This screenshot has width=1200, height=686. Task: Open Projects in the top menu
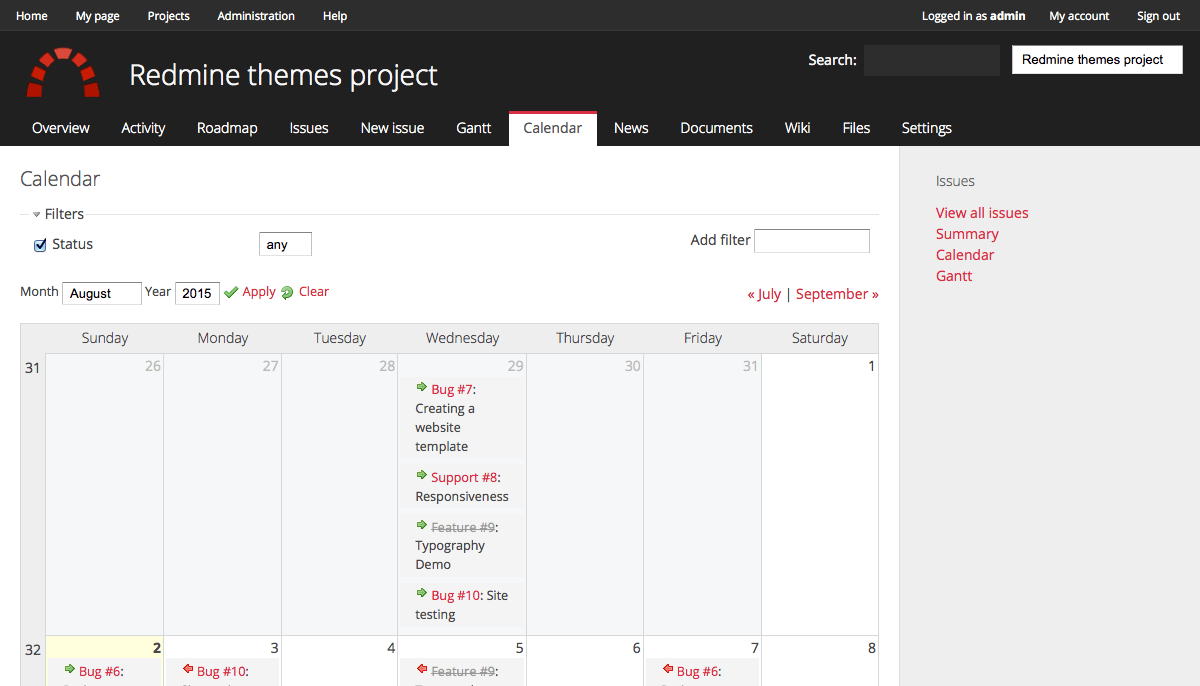tap(169, 16)
